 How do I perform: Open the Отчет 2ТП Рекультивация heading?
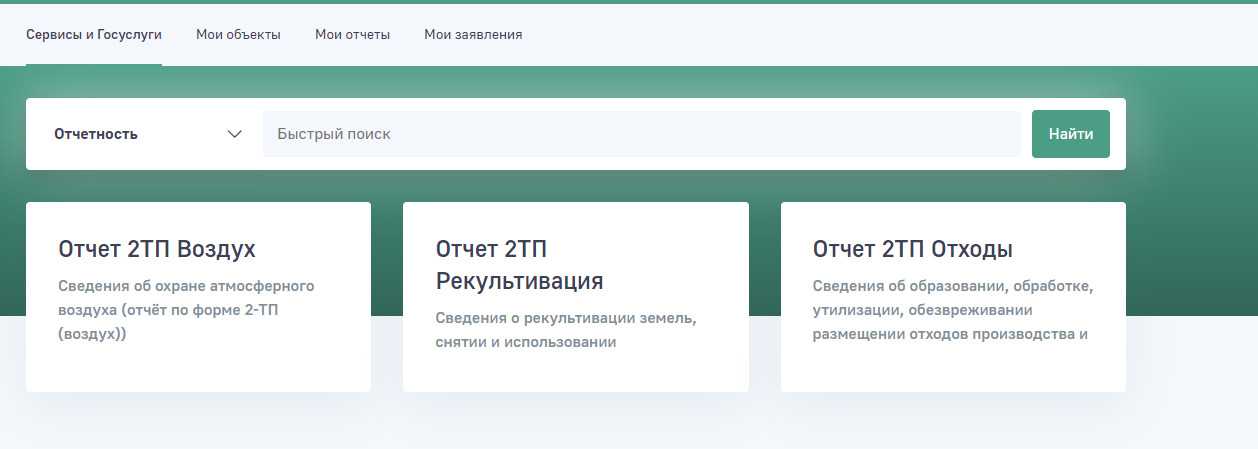click(519, 265)
